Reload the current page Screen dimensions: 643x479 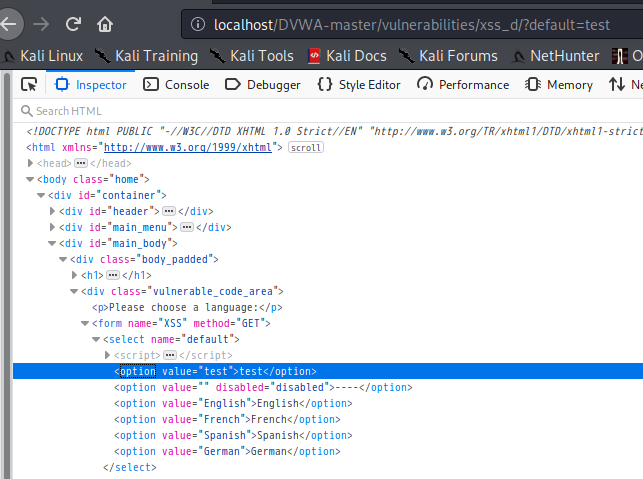coord(73,24)
